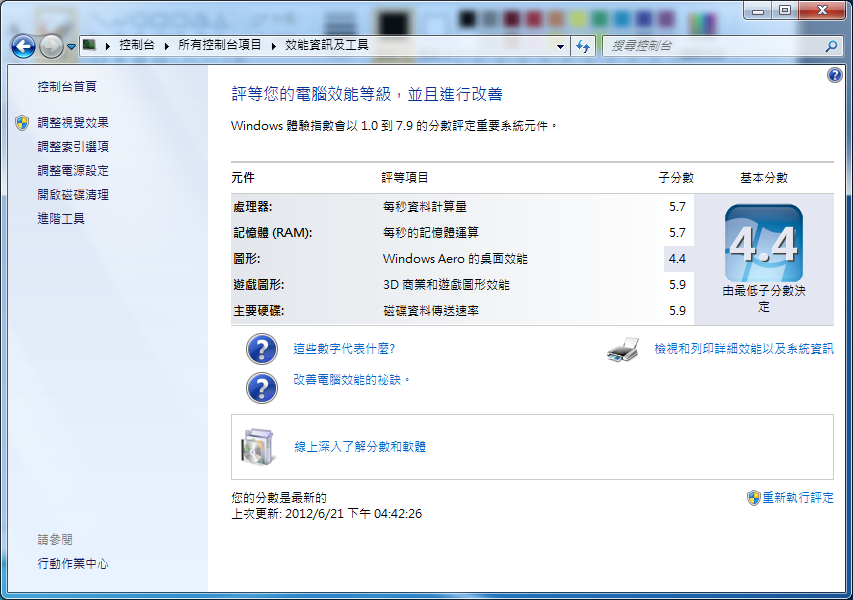Open 調整索引選項 link
Viewport: 853px width, 600px height.
click(73, 147)
